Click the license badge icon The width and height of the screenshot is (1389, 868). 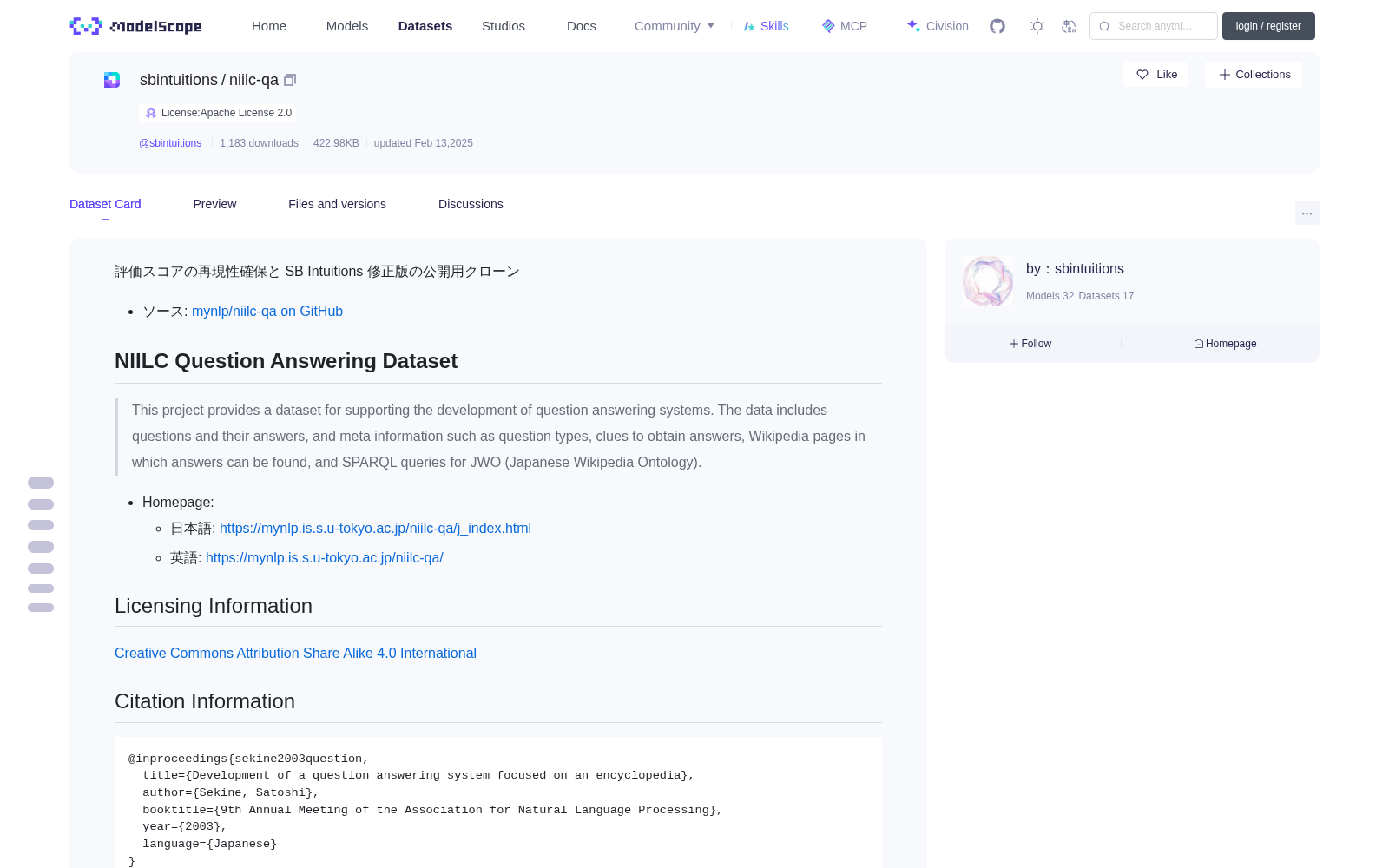click(x=151, y=113)
